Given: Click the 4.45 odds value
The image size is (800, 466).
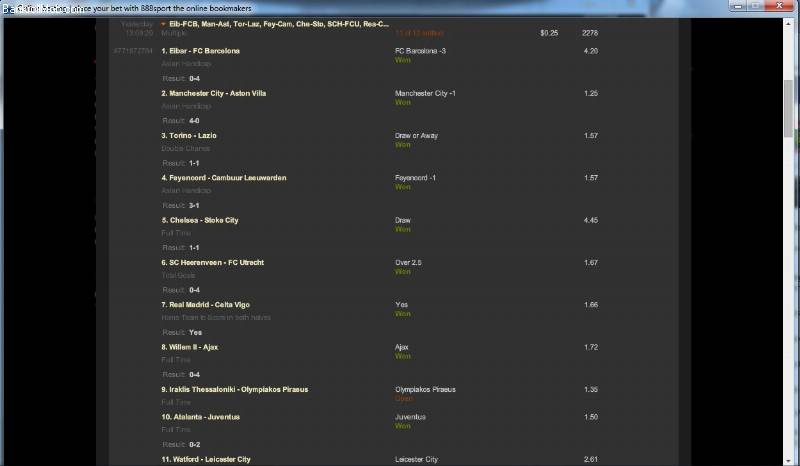Looking at the screenshot, I should pos(591,220).
